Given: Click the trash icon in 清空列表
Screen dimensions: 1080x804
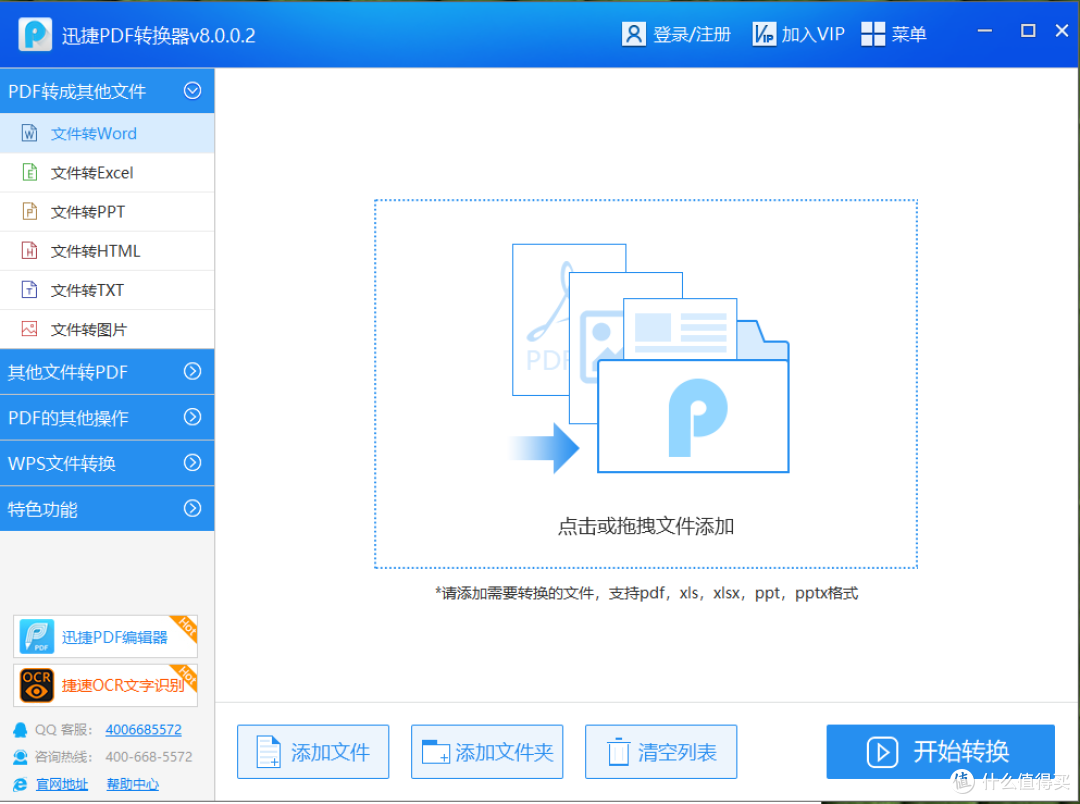Looking at the screenshot, I should click(x=618, y=752).
